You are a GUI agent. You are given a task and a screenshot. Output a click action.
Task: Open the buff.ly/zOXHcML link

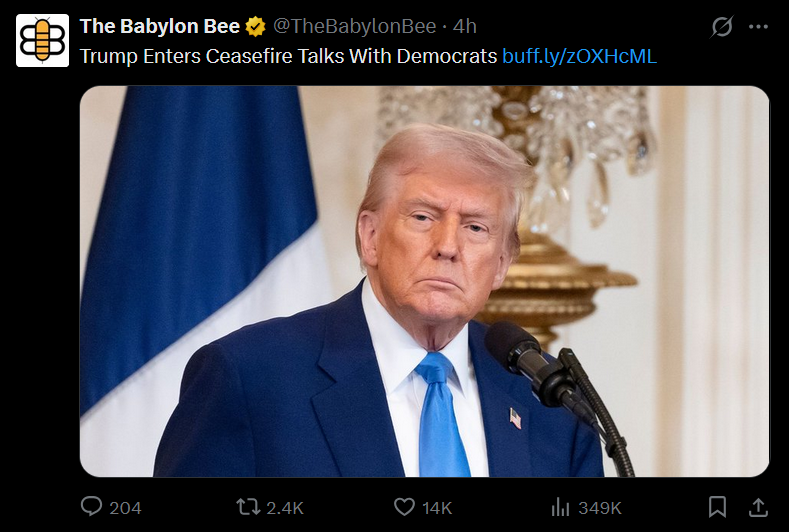pyautogui.click(x=579, y=56)
